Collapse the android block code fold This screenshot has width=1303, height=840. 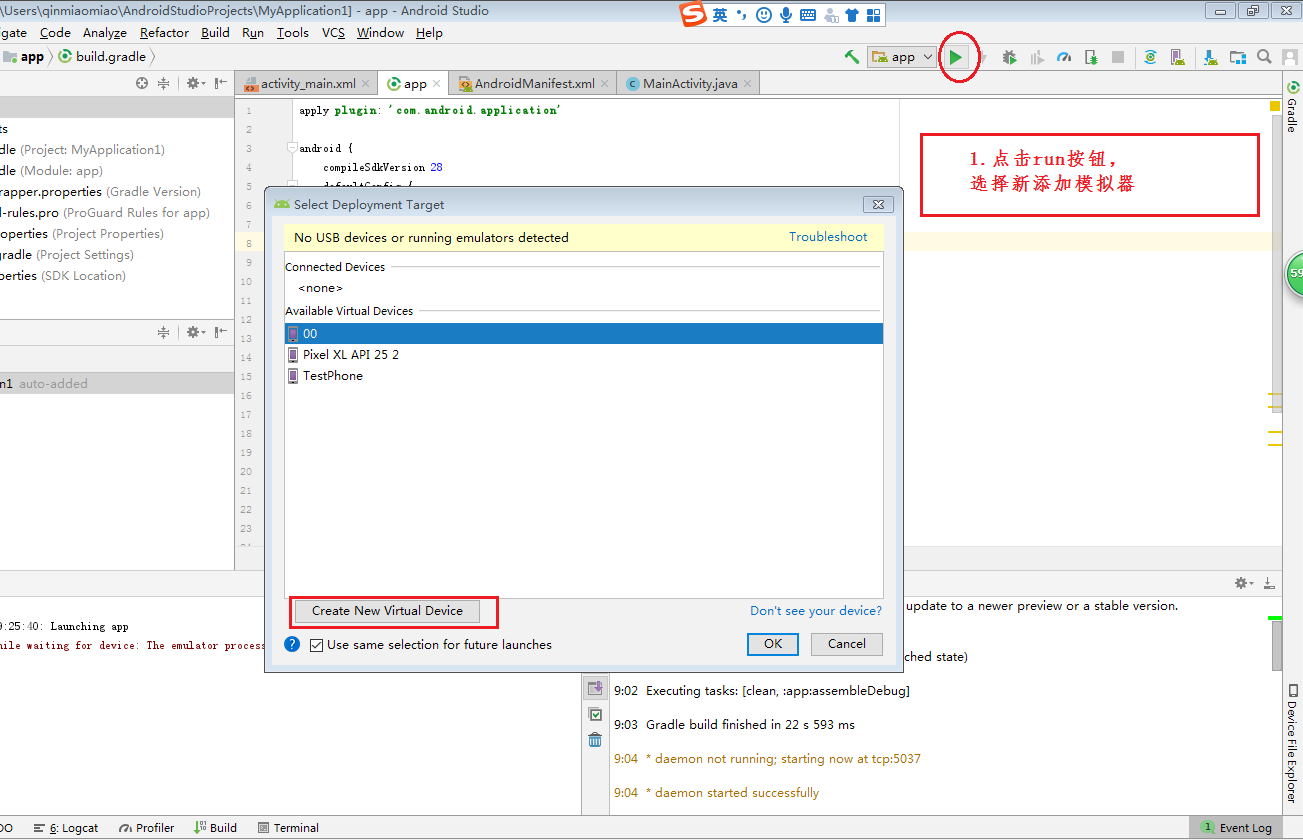click(x=290, y=147)
